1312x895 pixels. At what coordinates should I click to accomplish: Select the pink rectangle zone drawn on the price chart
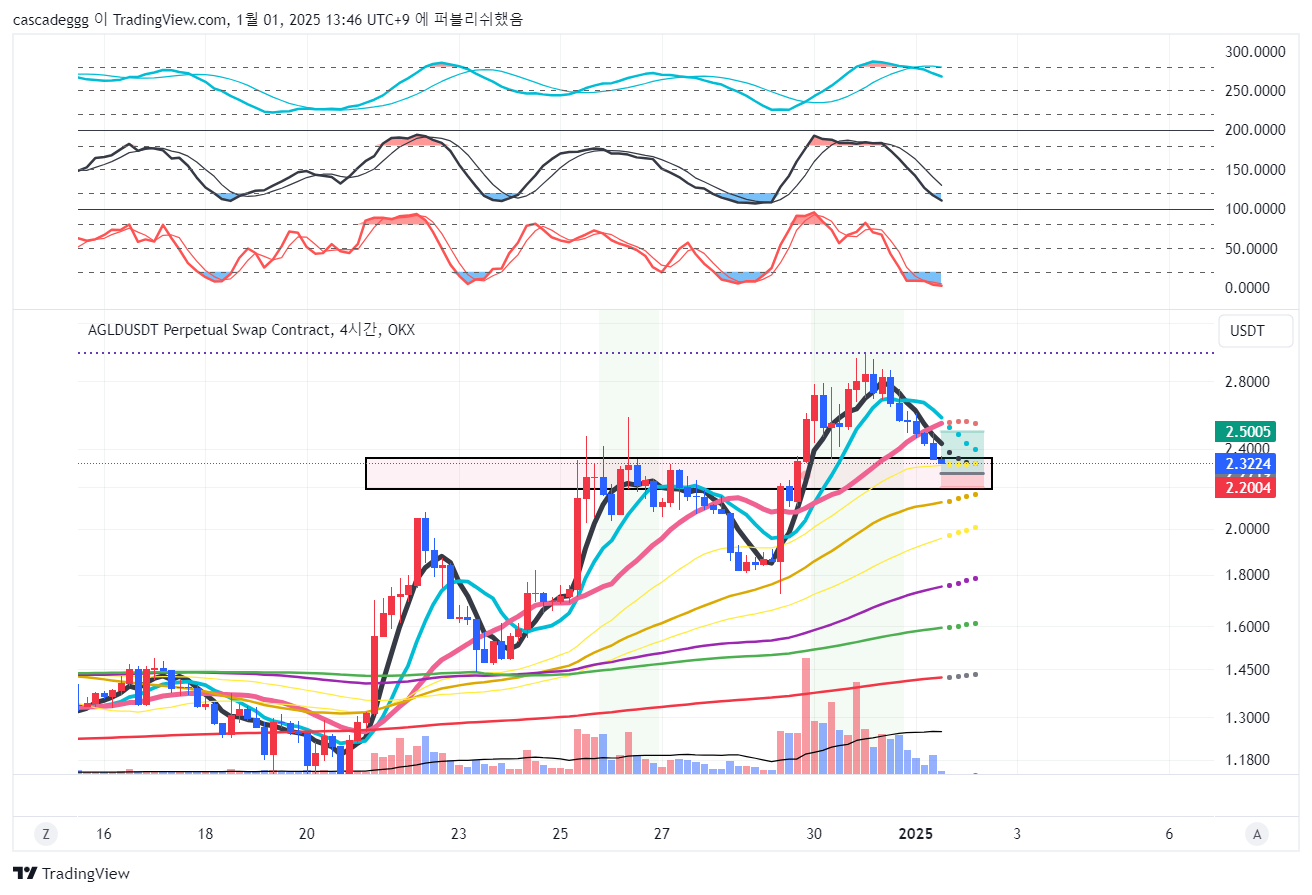tap(679, 474)
